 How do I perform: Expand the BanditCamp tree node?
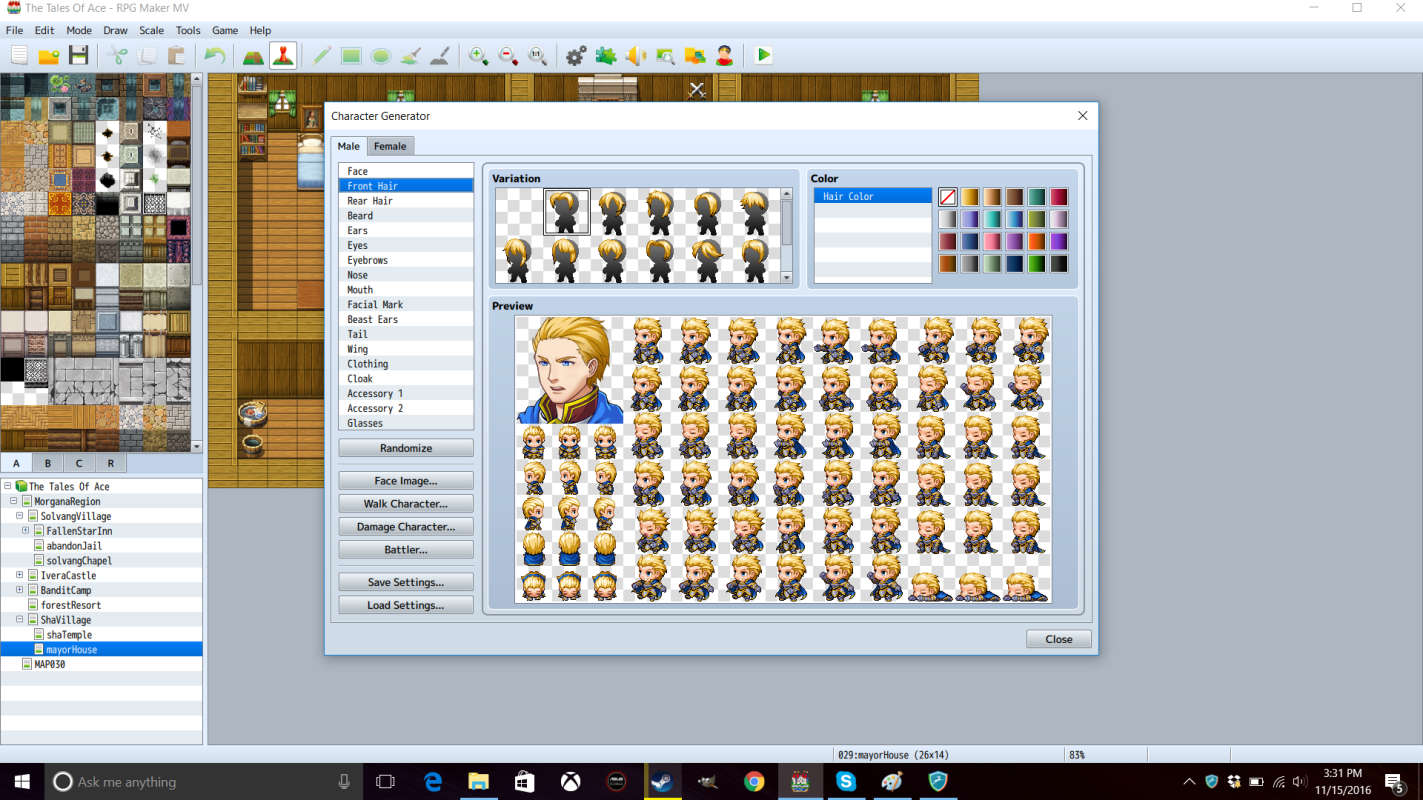click(20, 590)
